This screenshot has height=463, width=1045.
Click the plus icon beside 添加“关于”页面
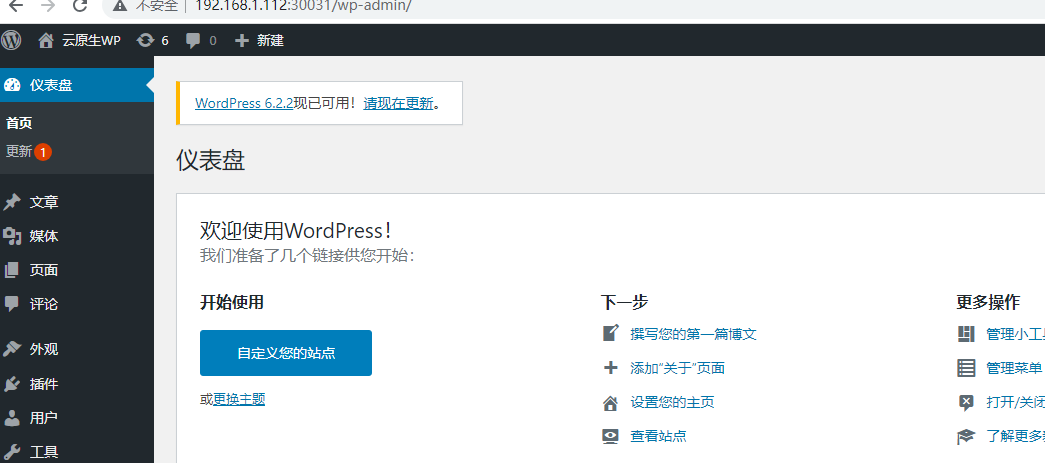610,368
